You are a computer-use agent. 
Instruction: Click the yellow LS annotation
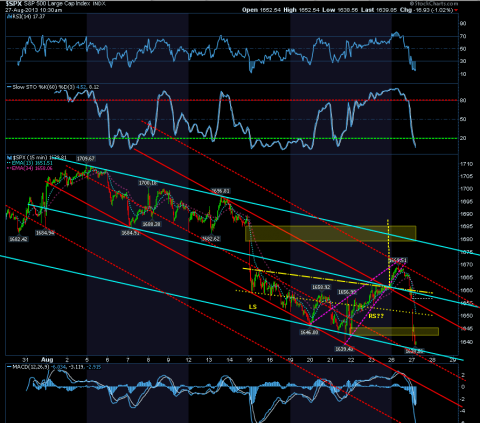[253, 307]
